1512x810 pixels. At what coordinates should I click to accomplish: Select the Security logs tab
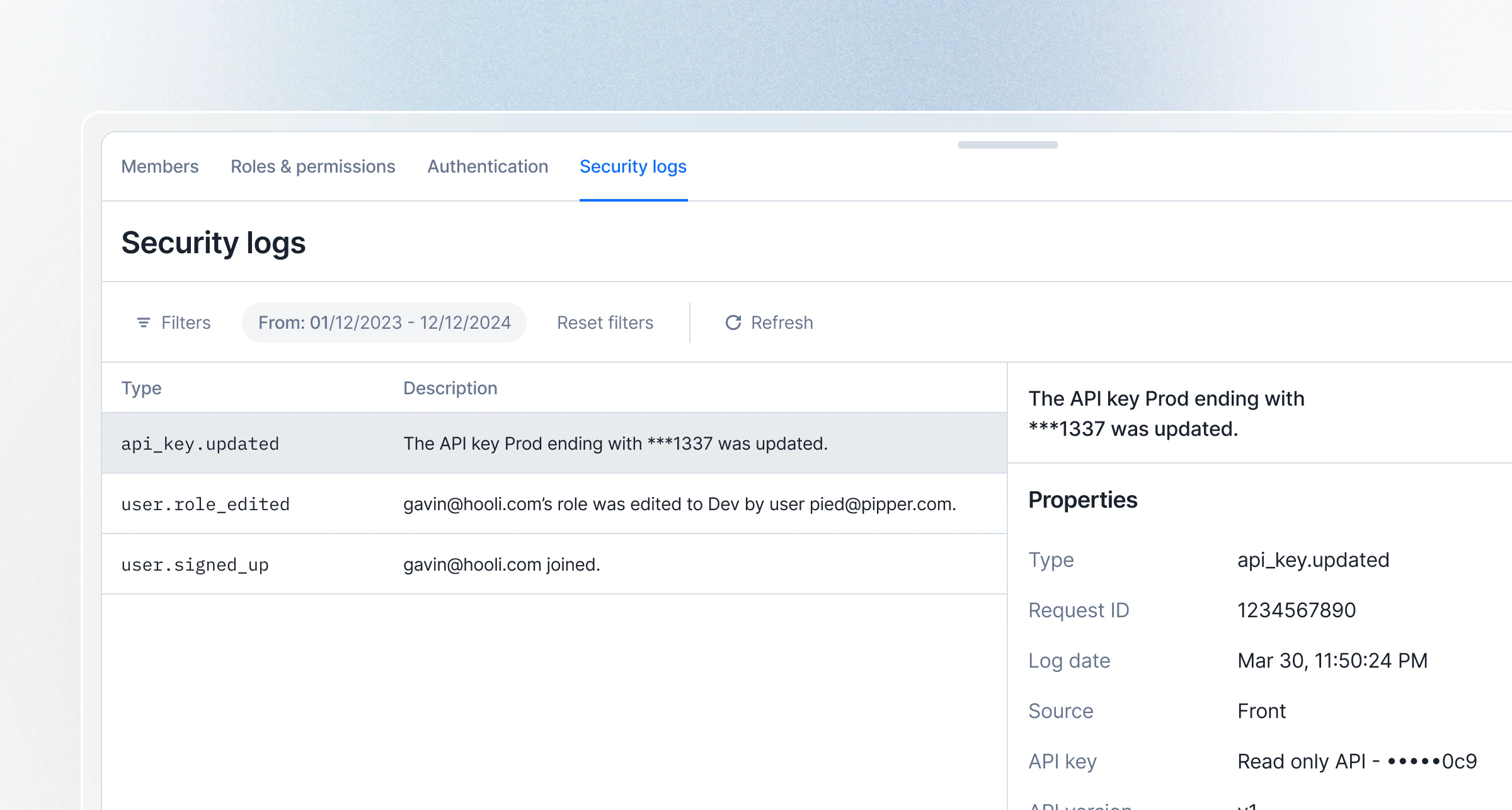tap(633, 166)
